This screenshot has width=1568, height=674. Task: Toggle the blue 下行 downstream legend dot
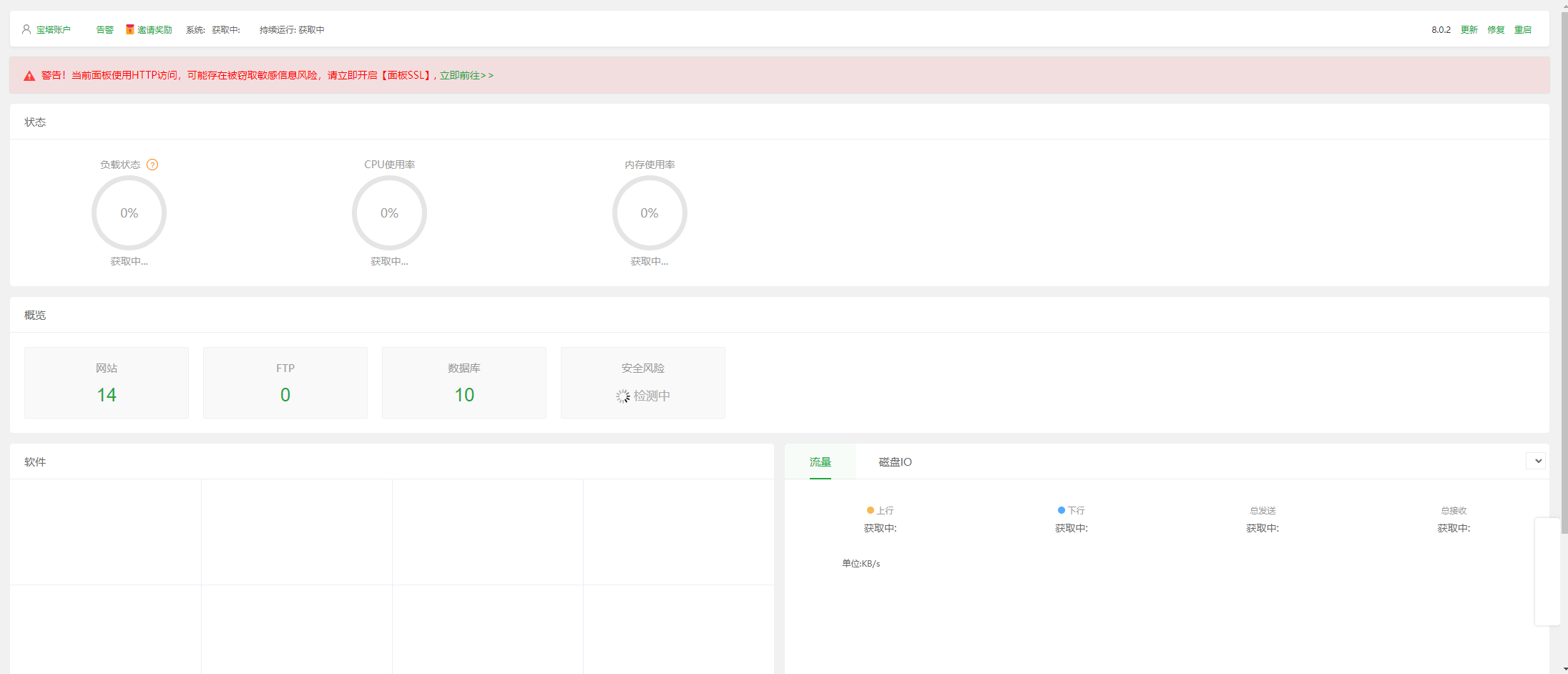1062,510
